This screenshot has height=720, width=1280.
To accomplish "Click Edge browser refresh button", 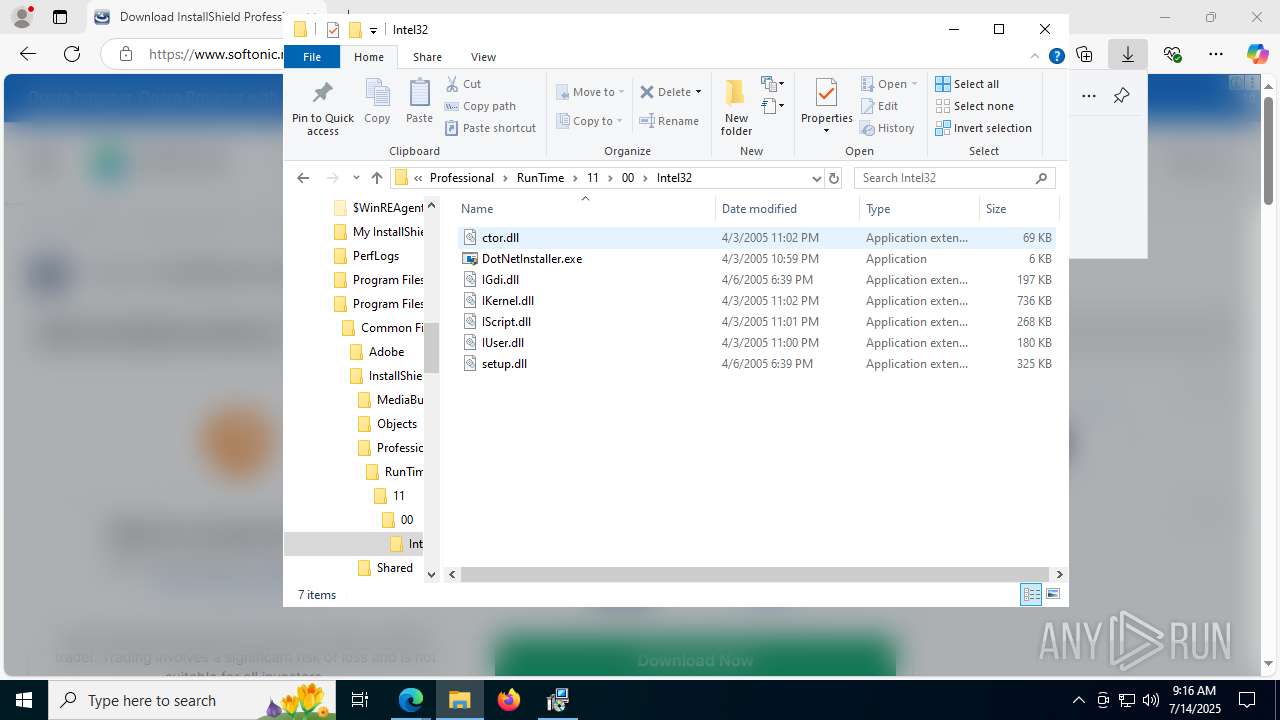I will pyautogui.click(x=72, y=54).
